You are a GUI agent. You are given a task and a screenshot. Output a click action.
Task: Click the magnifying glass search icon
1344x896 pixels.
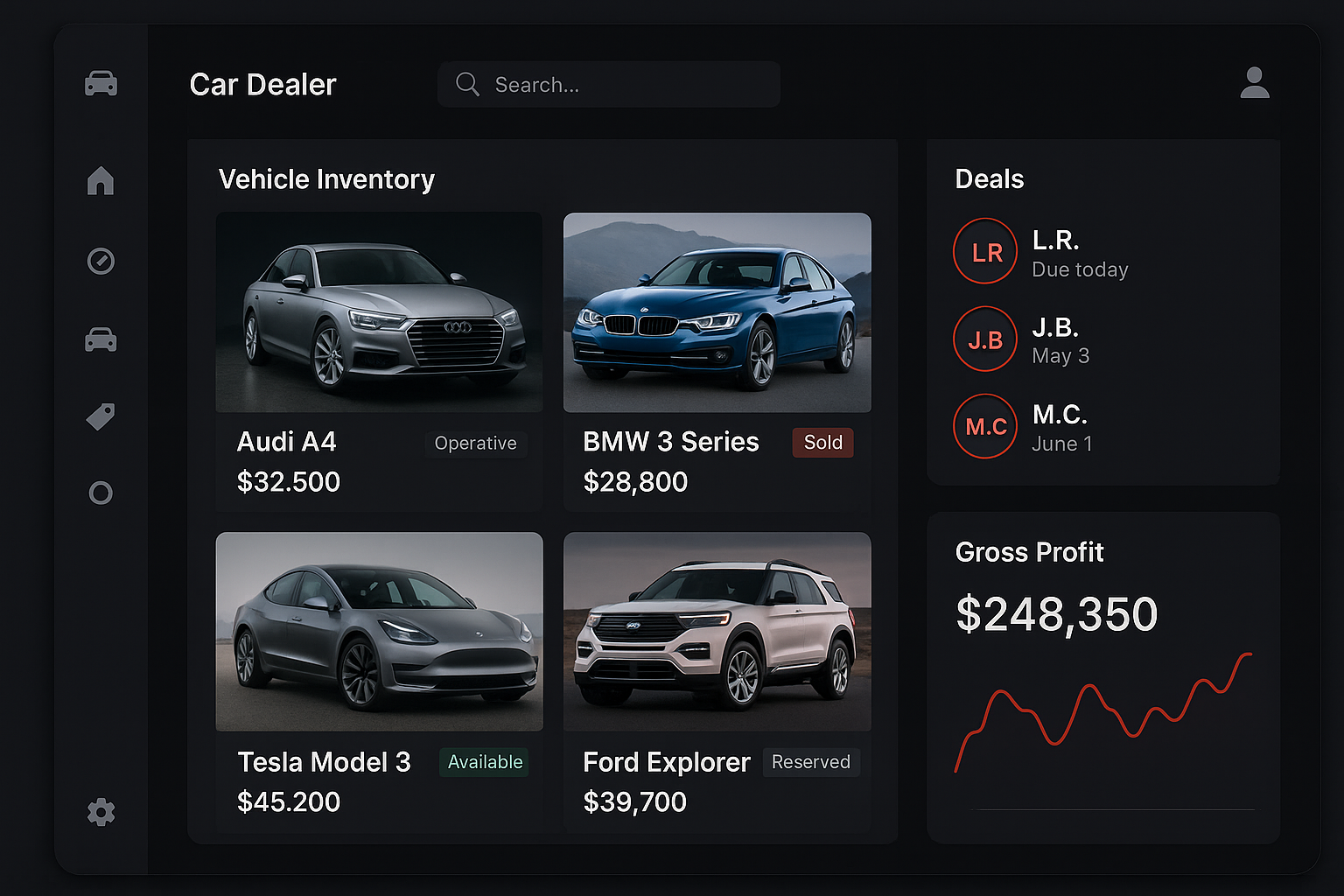467,84
